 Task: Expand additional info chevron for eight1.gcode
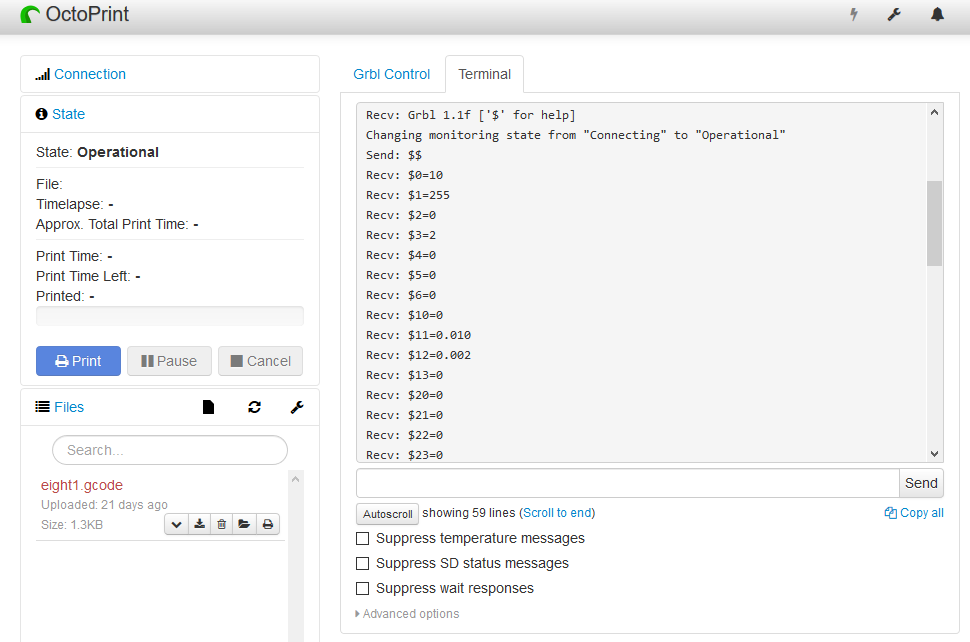pyautogui.click(x=176, y=524)
